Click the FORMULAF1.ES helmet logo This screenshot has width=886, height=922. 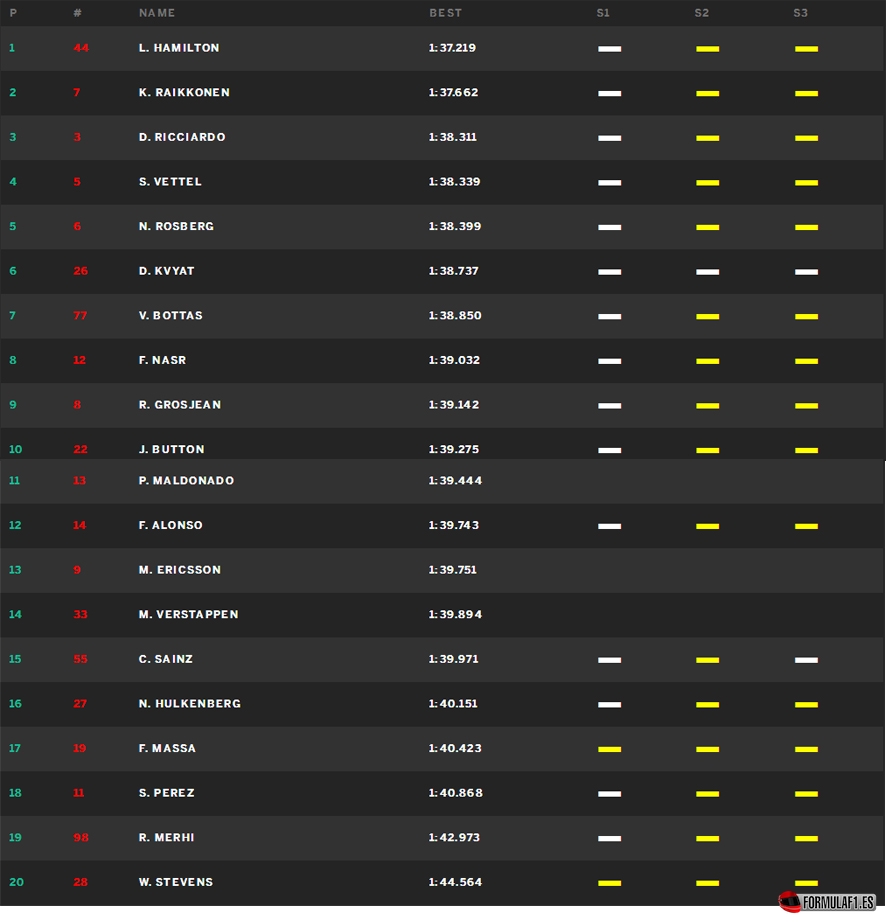click(x=827, y=902)
